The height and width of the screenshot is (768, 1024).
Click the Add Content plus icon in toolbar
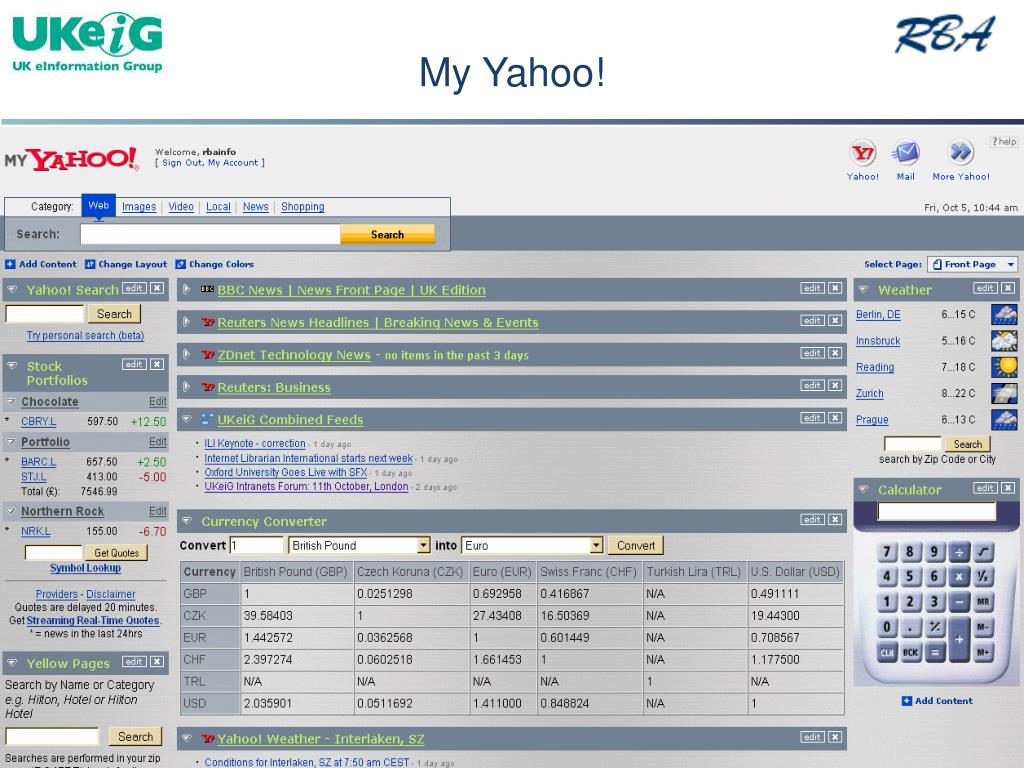tap(10, 264)
